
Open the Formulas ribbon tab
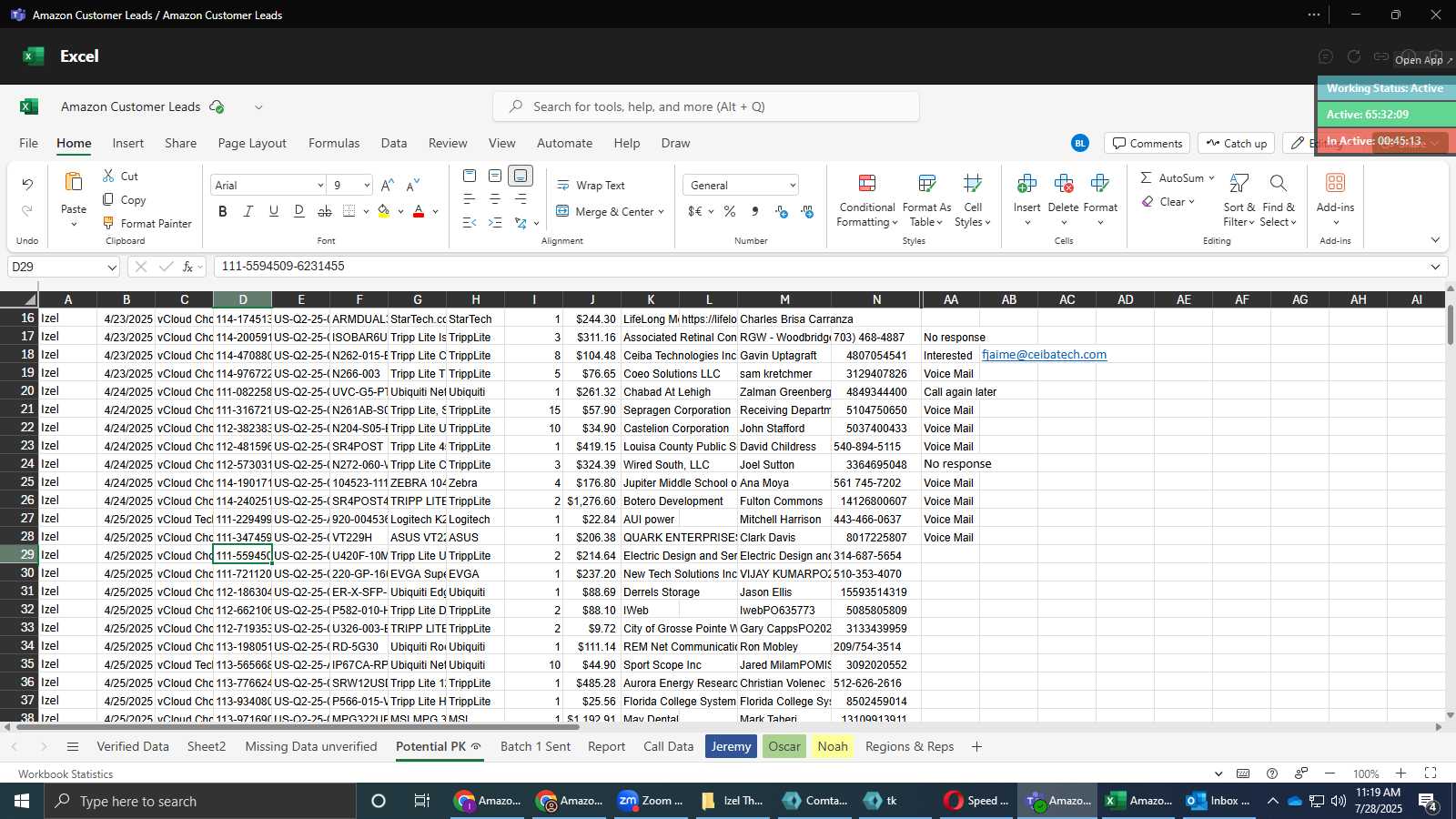click(x=334, y=143)
